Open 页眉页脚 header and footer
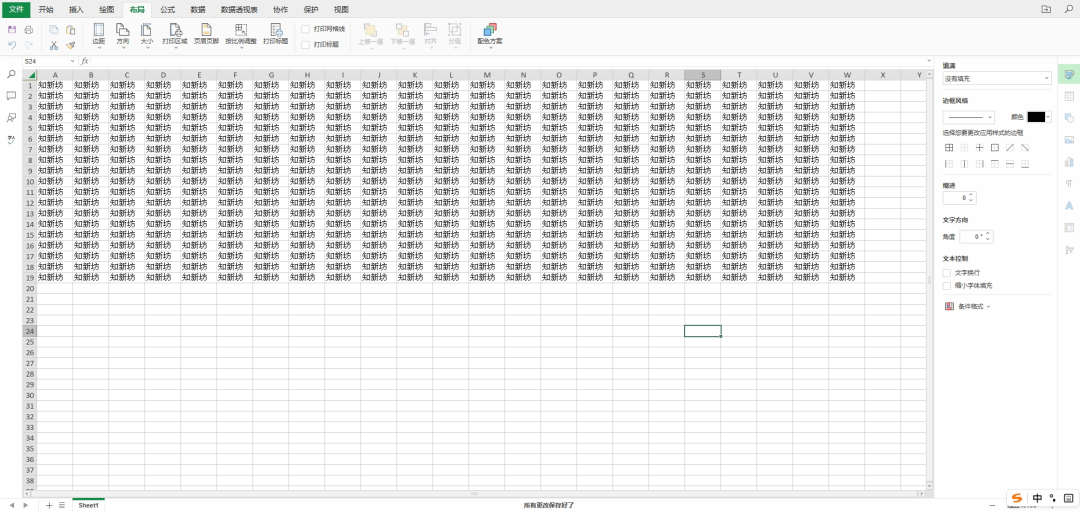 pos(205,34)
